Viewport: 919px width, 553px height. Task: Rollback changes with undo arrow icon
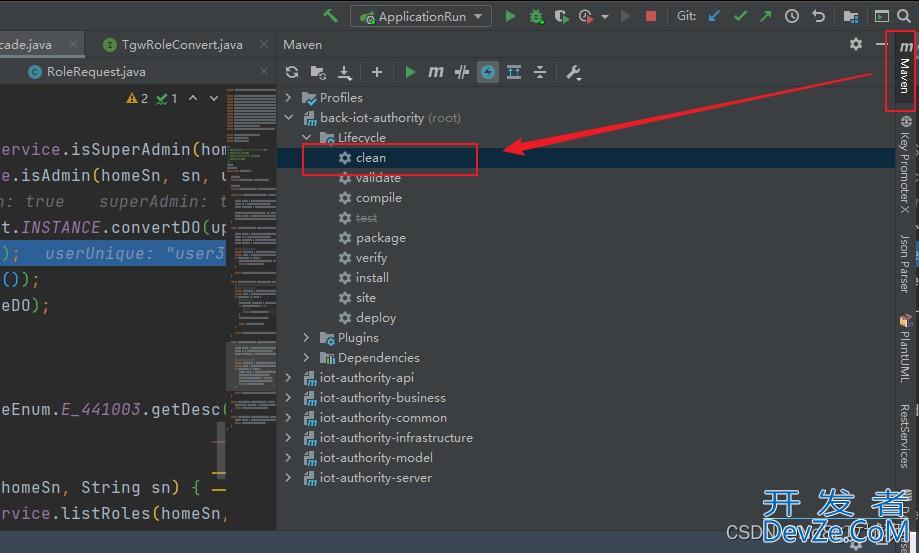point(819,16)
